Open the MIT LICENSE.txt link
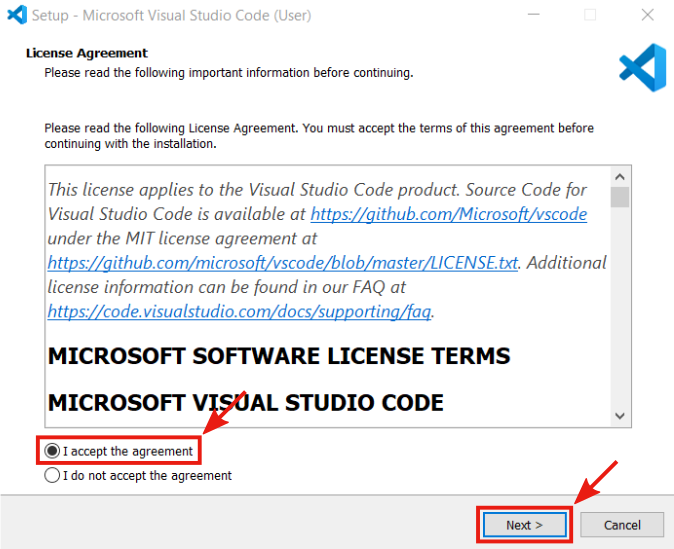This screenshot has height=549, width=674. pyautogui.click(x=282, y=263)
